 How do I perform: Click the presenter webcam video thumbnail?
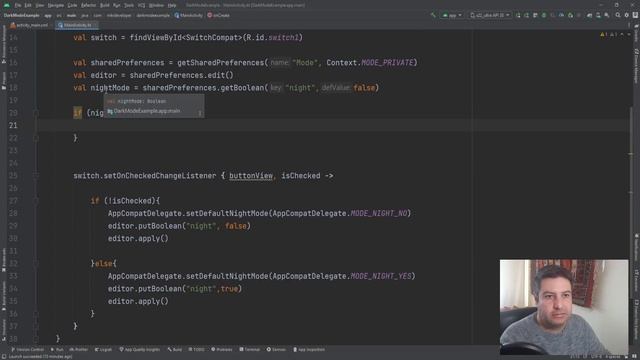tap(564, 307)
